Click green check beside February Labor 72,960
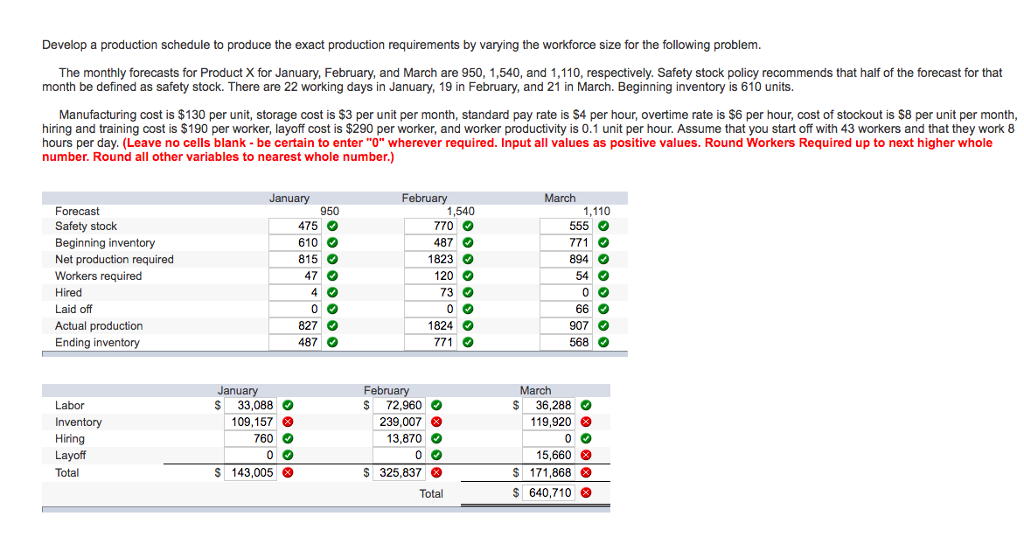Screen dimensions: 1024x558 (x=436, y=405)
